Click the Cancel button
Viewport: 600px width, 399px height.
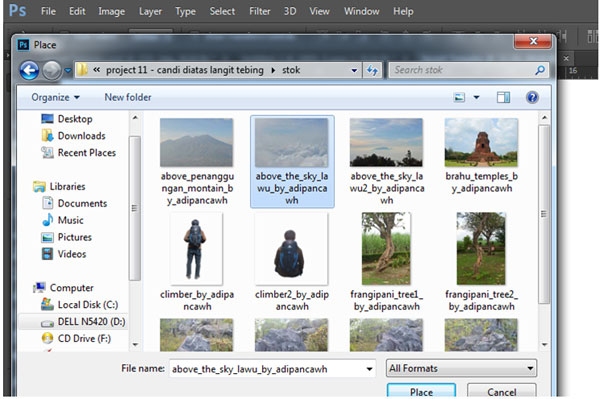point(502,392)
